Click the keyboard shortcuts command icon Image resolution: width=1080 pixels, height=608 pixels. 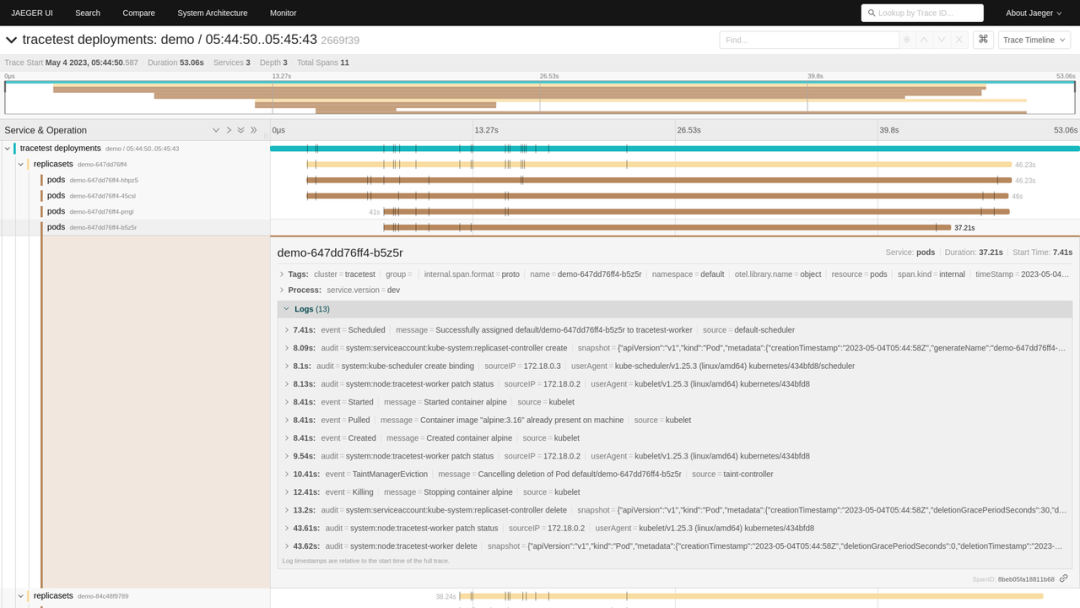pyautogui.click(x=984, y=40)
